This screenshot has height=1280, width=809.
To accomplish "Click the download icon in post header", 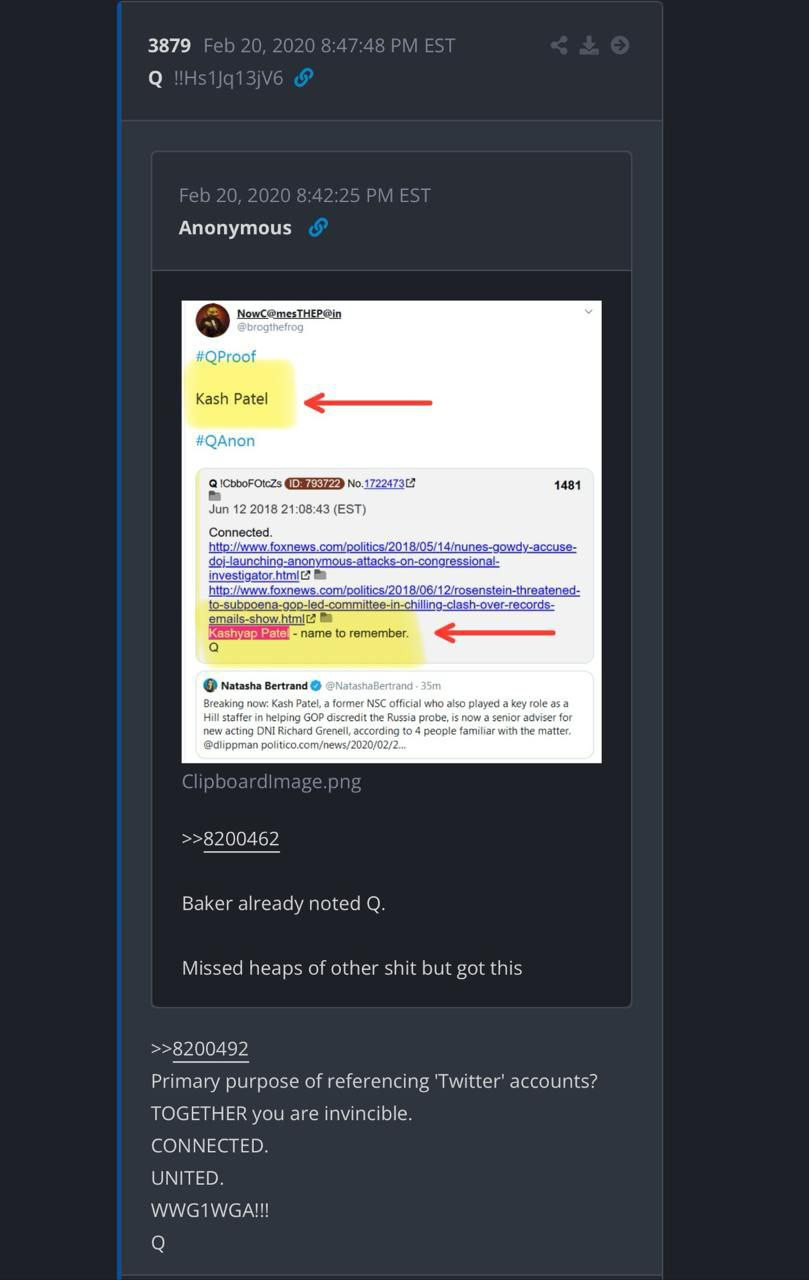I will (x=589, y=45).
